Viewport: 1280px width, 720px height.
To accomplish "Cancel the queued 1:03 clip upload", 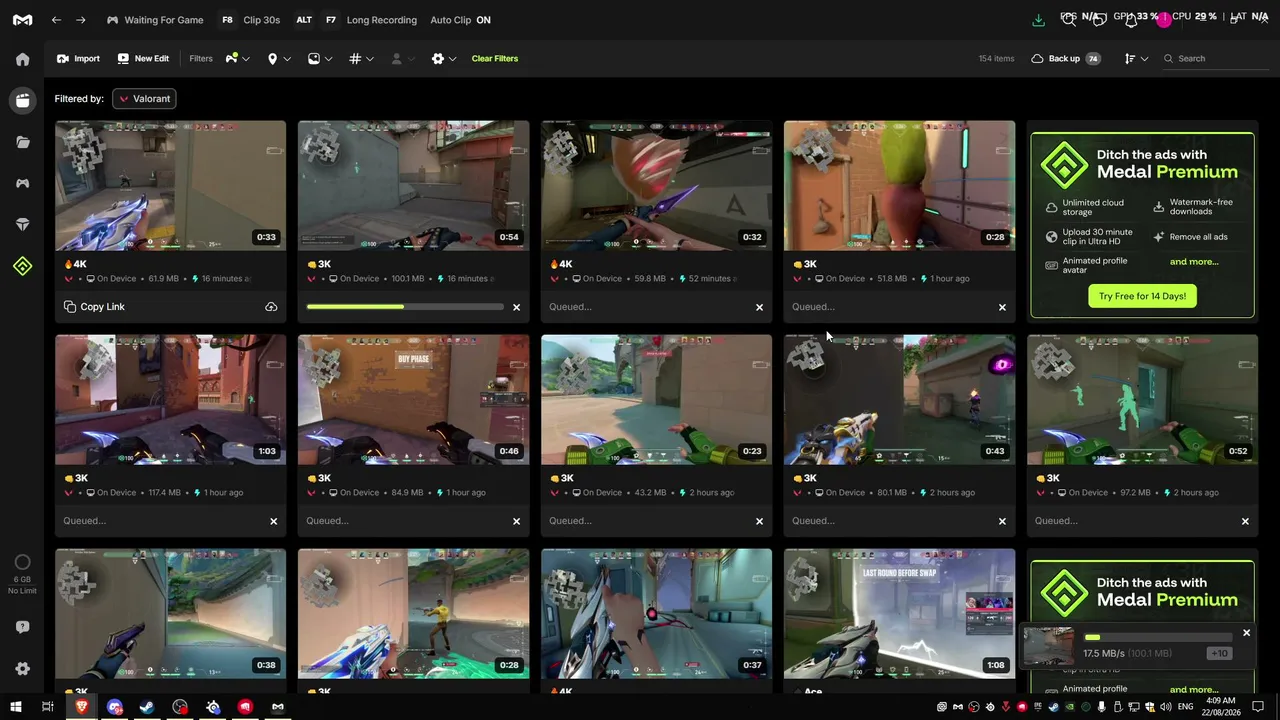I will [x=273, y=521].
